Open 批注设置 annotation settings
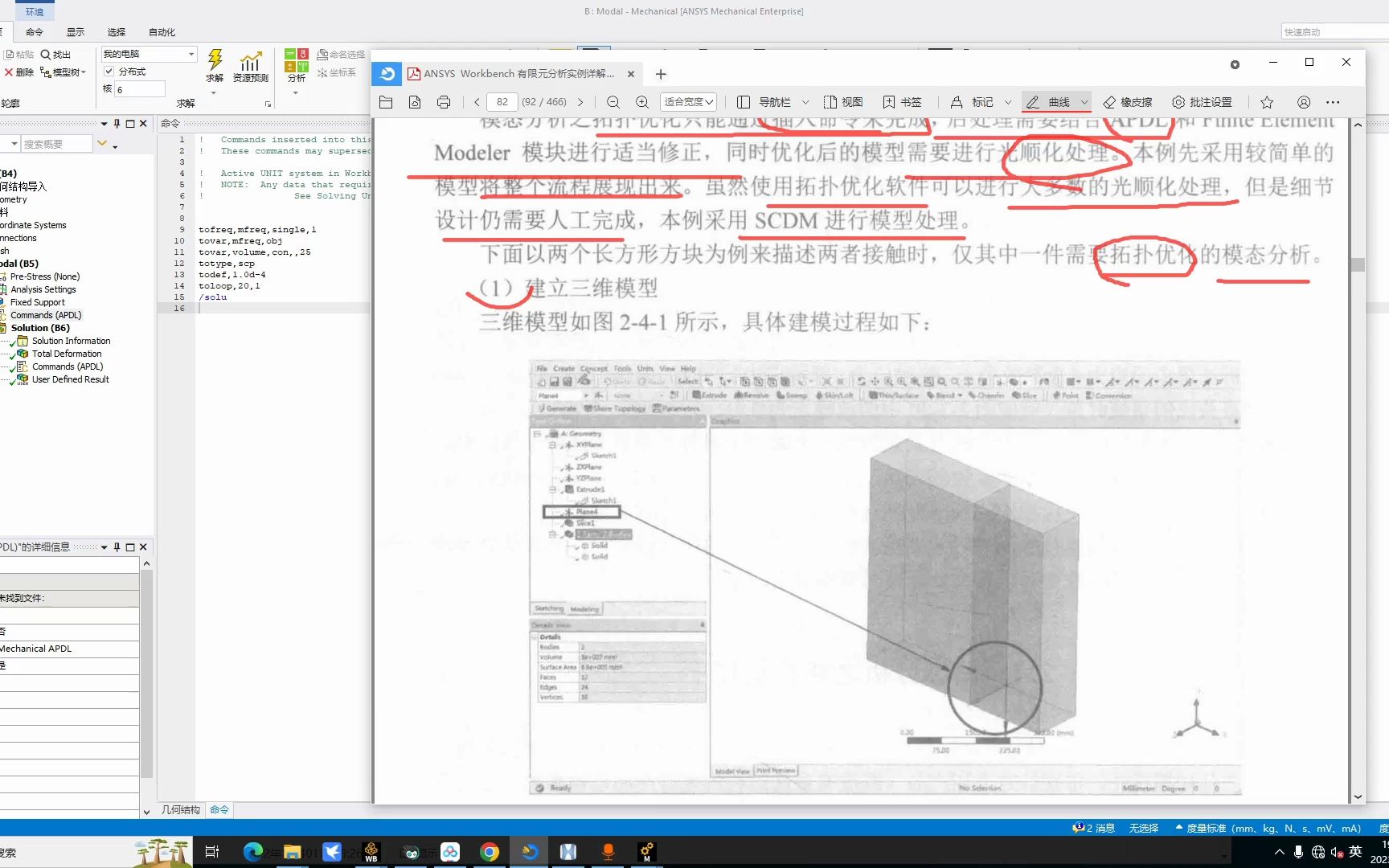Image resolution: width=1389 pixels, height=868 pixels. click(1202, 102)
